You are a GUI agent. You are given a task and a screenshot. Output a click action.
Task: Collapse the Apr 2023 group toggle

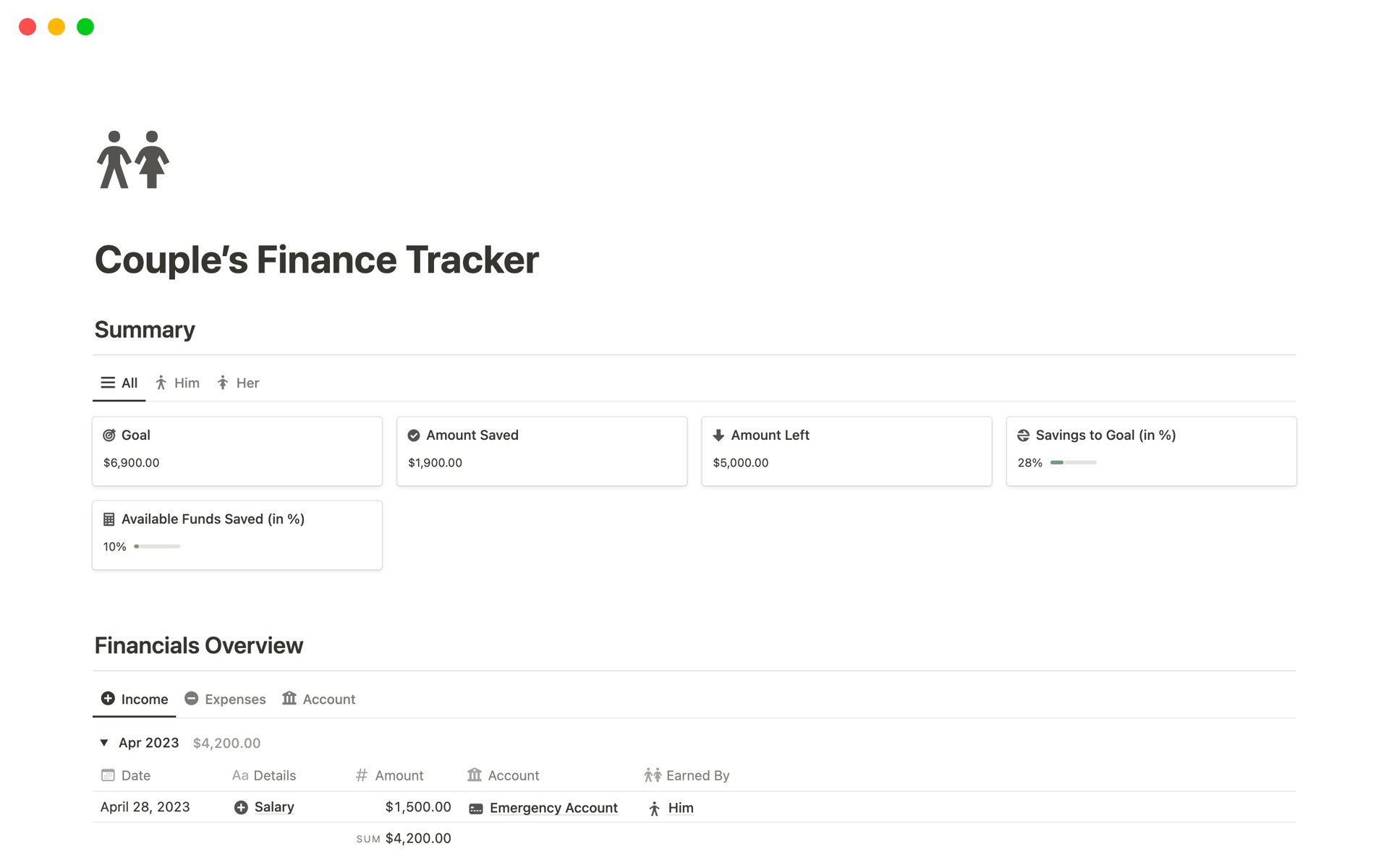click(104, 743)
